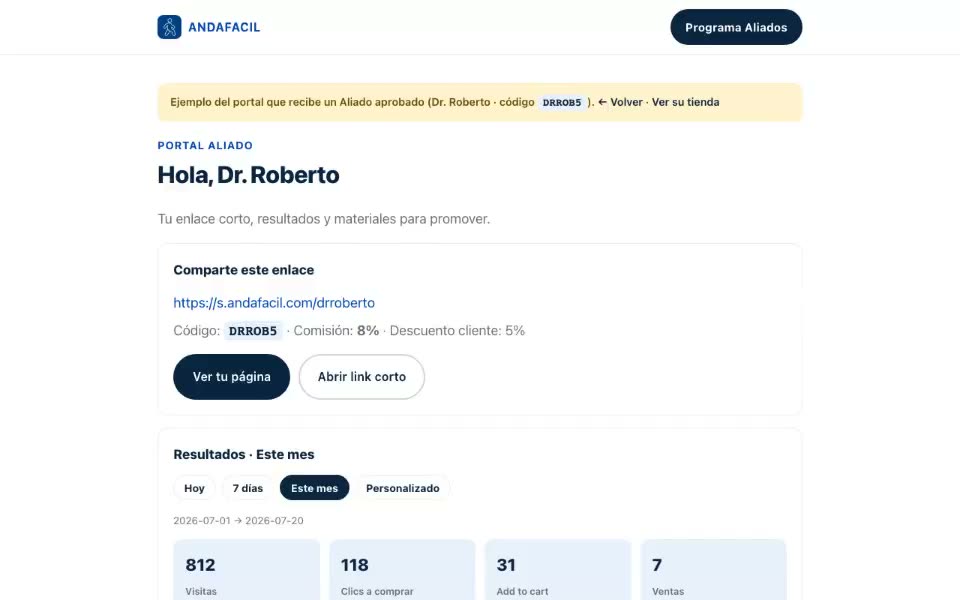Select the 7 días period filter
This screenshot has width=960, height=600.
pyautogui.click(x=247, y=488)
